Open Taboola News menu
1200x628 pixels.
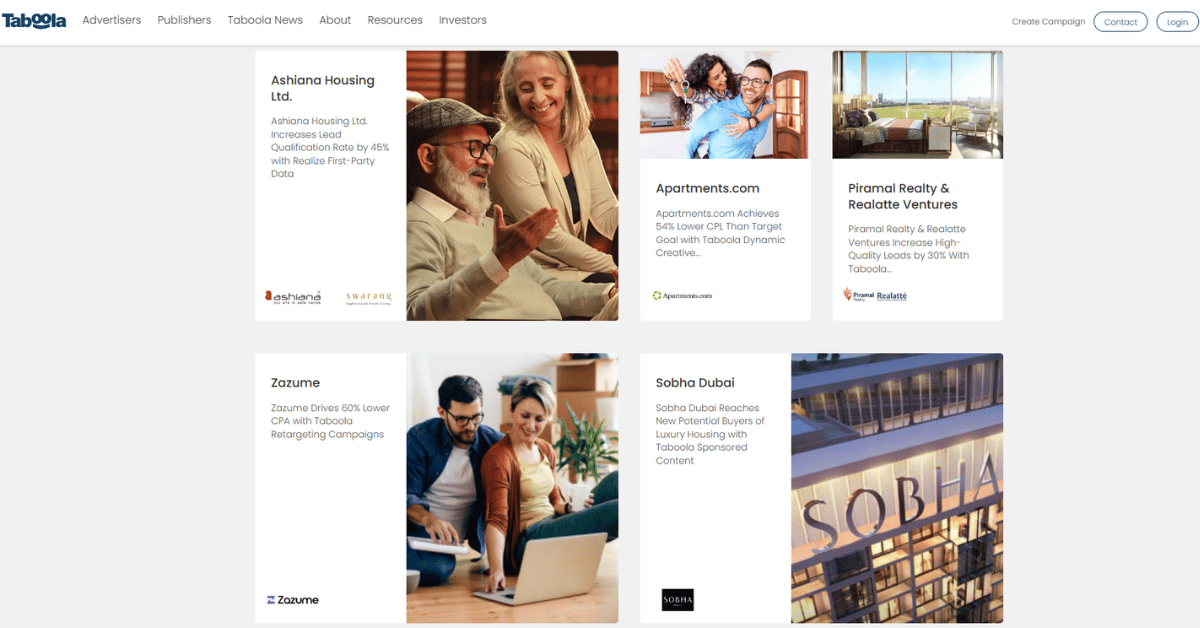pyautogui.click(x=265, y=20)
